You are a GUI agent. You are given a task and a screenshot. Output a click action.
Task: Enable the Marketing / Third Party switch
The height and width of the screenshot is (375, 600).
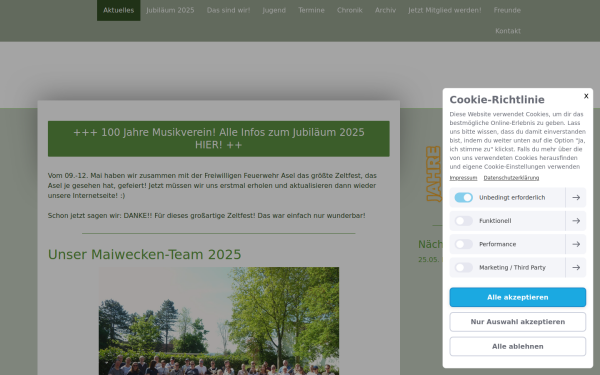click(x=463, y=267)
